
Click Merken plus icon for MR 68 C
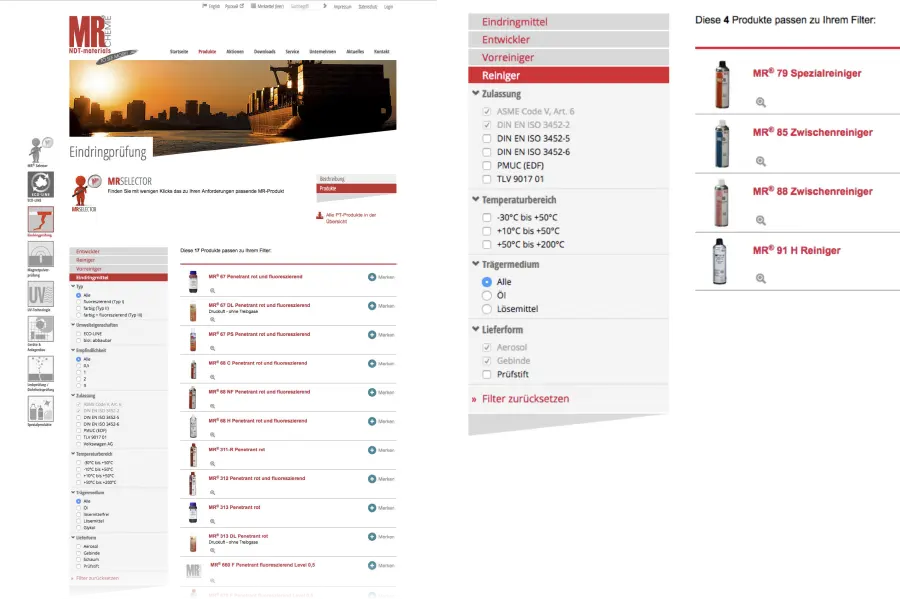[x=372, y=363]
